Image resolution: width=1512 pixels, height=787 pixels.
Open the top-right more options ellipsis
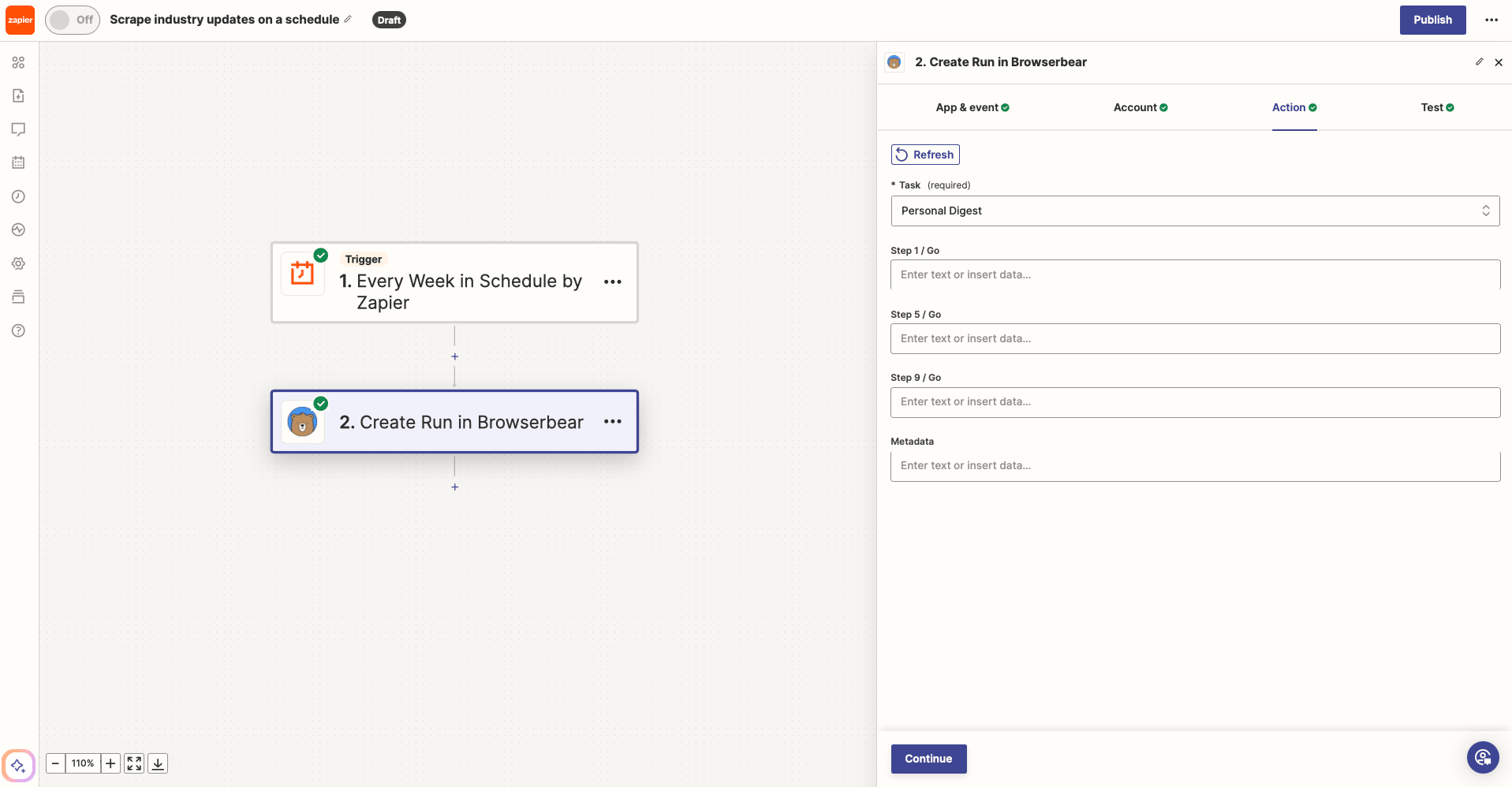click(x=1491, y=20)
